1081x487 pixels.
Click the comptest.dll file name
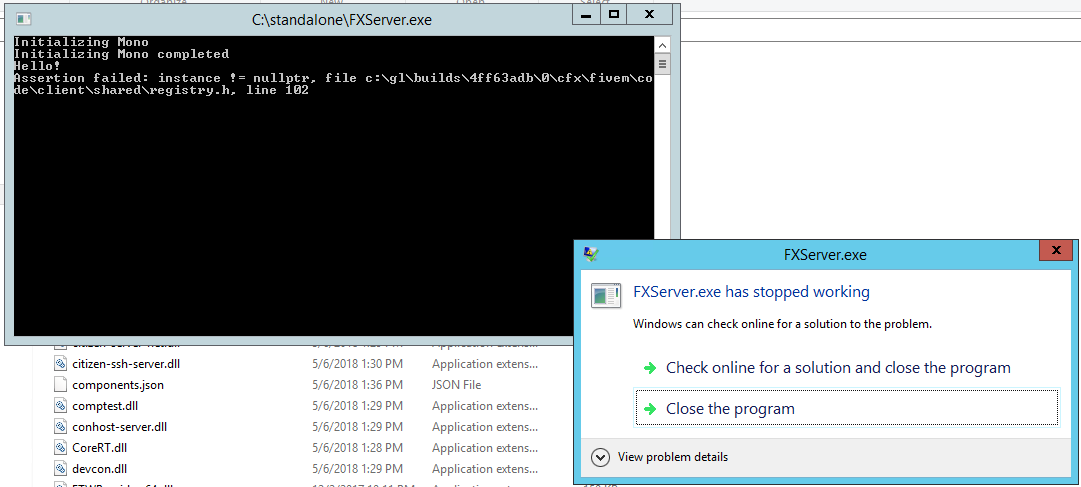click(x=105, y=406)
